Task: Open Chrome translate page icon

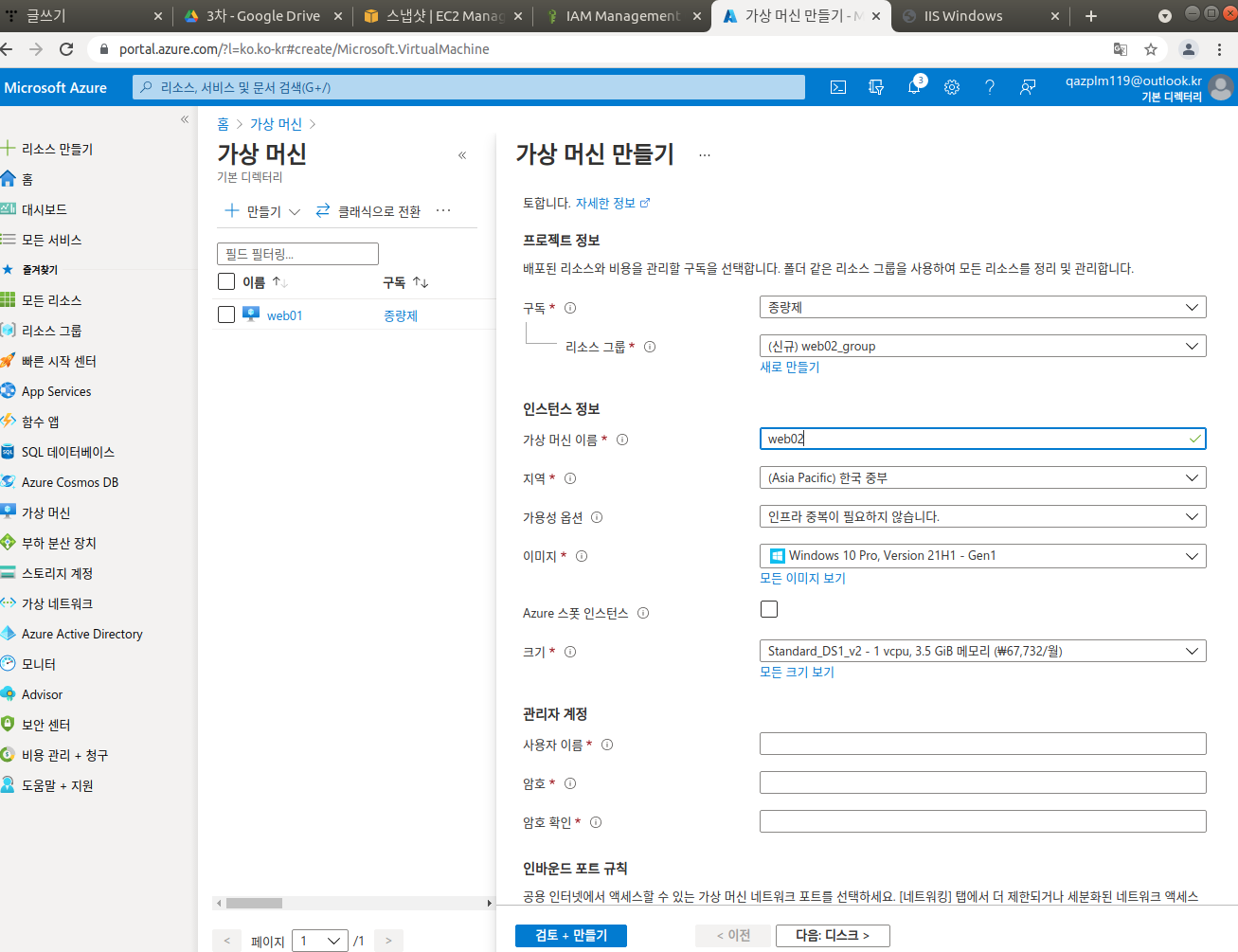Action: click(x=1121, y=49)
